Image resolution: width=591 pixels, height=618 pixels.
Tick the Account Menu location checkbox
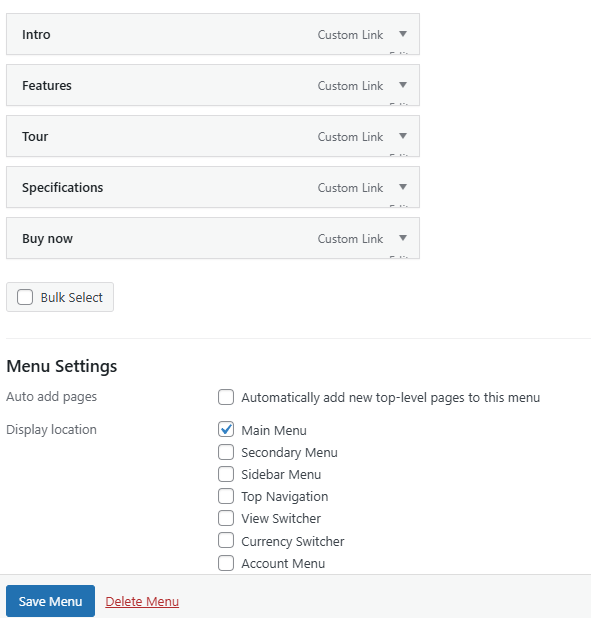coord(226,563)
